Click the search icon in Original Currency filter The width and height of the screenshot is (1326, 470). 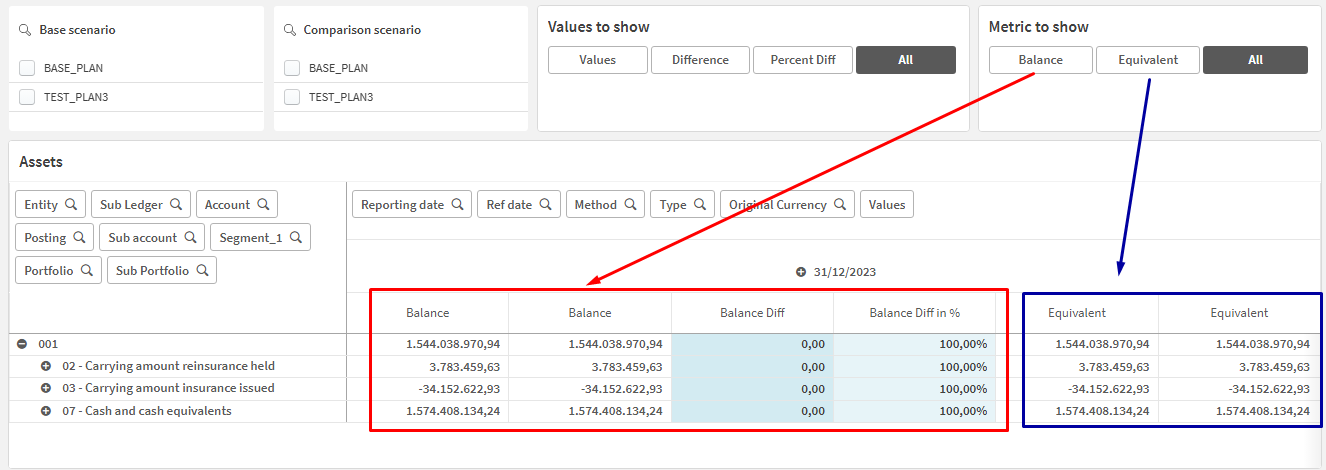(x=840, y=205)
